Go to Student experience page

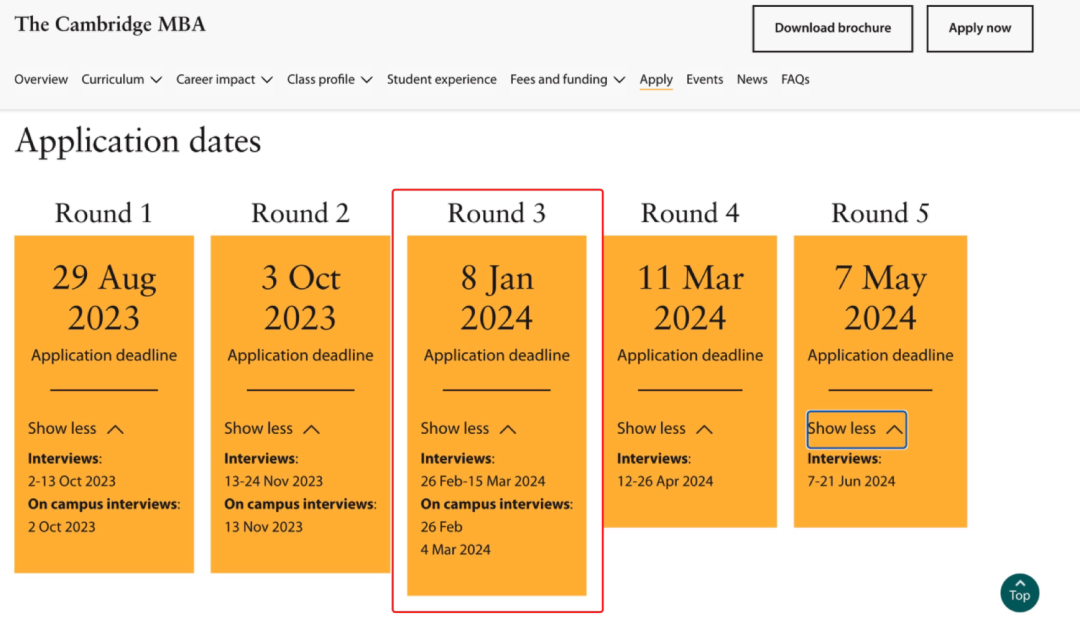tap(441, 79)
